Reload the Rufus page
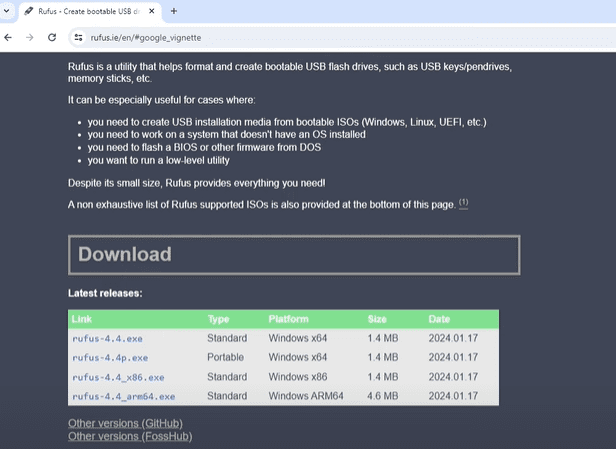Image resolution: width=616 pixels, height=449 pixels. [x=50, y=37]
